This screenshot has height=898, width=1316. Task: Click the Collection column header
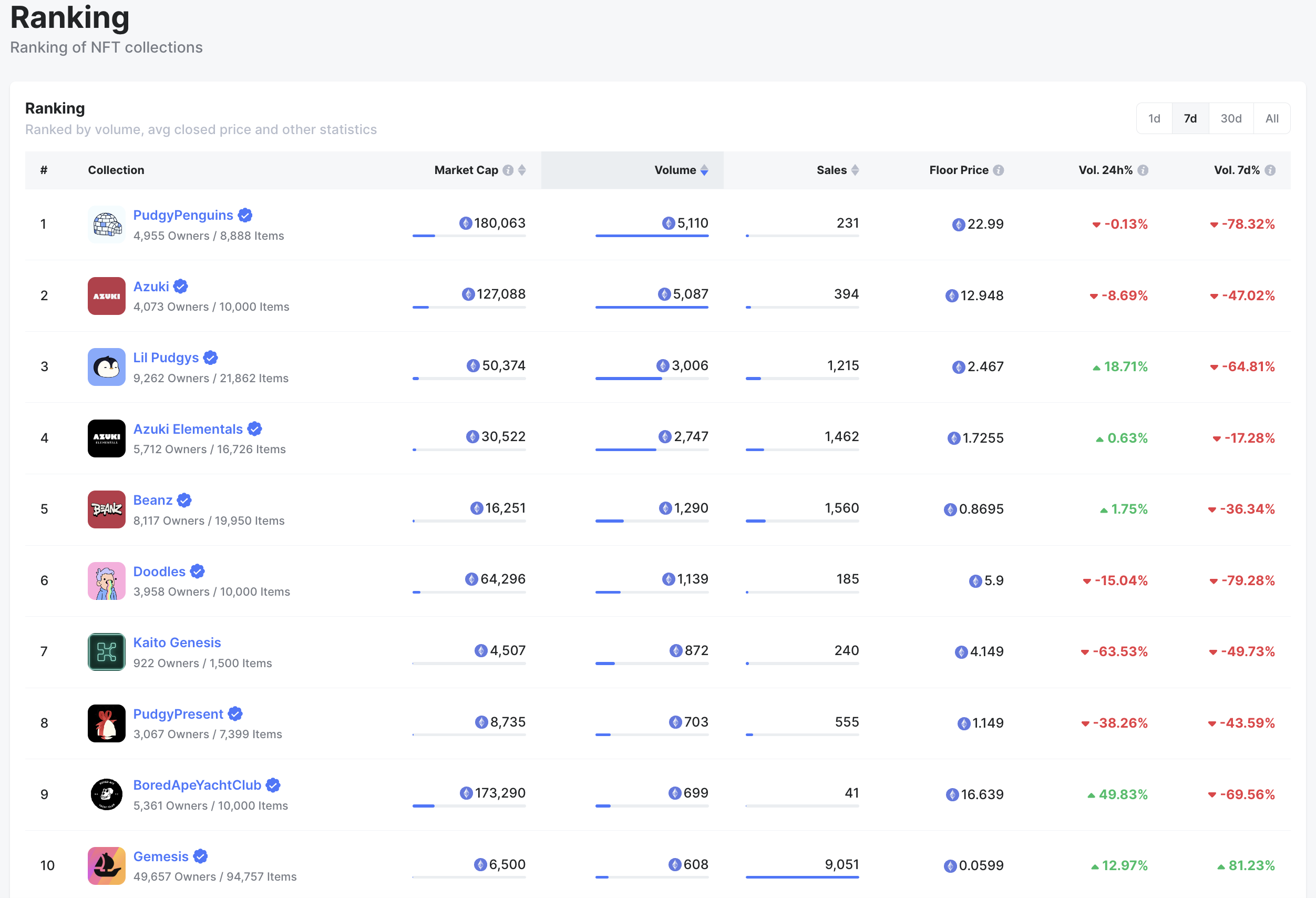(116, 170)
